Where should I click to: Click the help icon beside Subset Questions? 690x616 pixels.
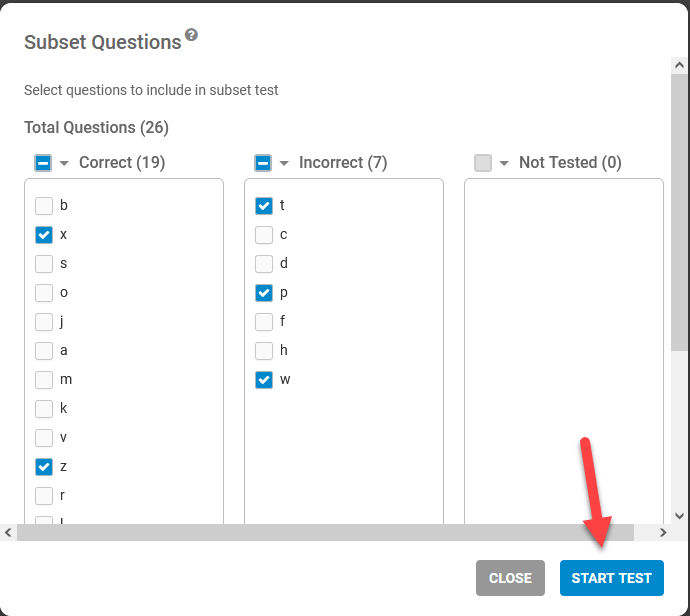pyautogui.click(x=191, y=34)
